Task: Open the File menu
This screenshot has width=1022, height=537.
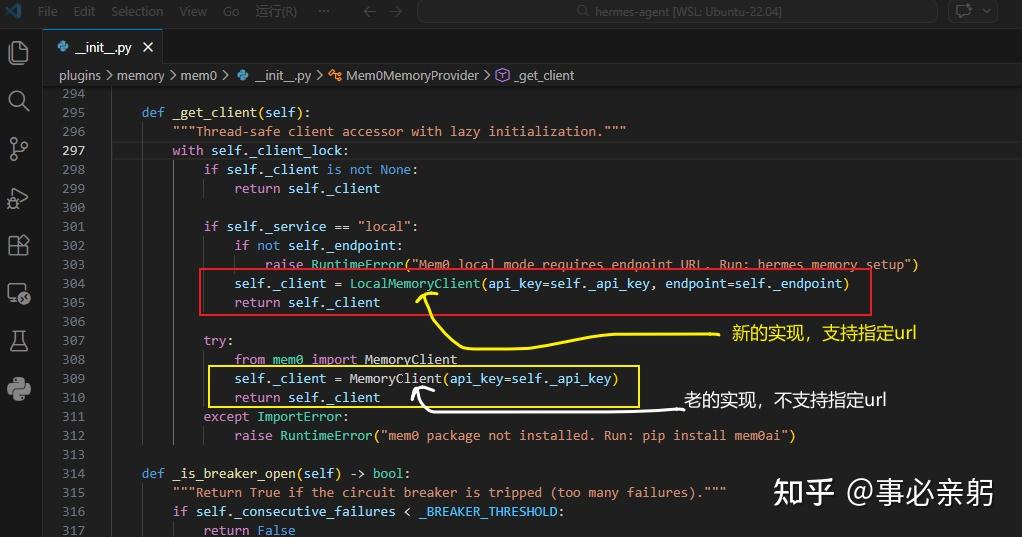Action: click(48, 12)
